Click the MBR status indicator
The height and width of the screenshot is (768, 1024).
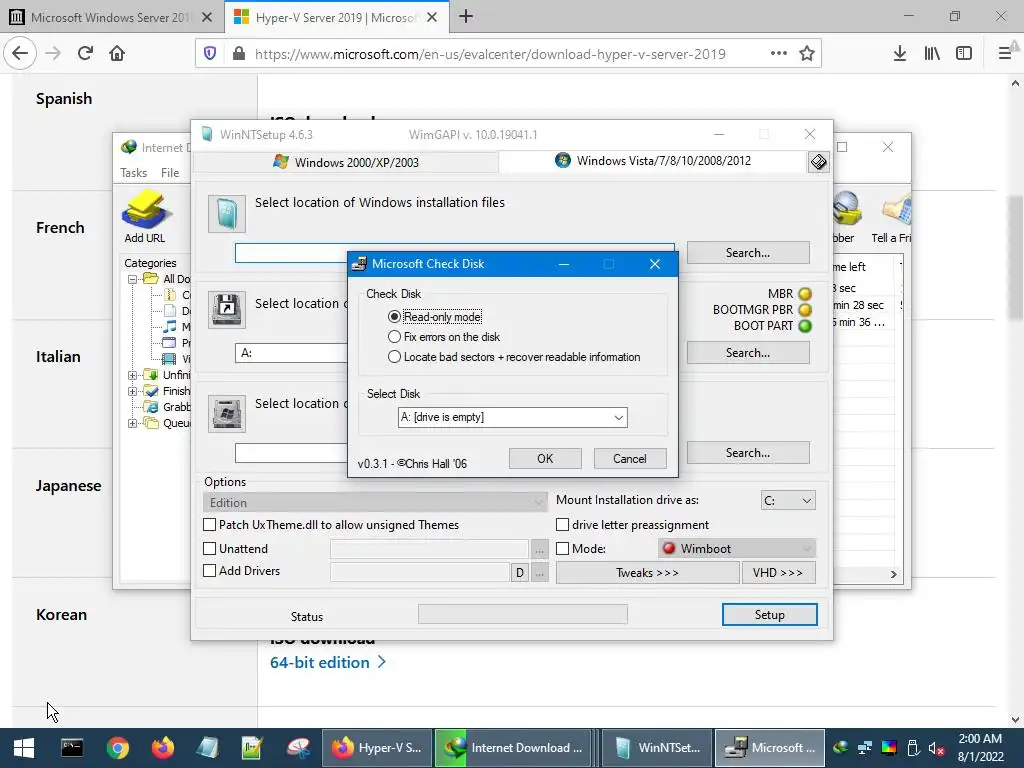[805, 294]
